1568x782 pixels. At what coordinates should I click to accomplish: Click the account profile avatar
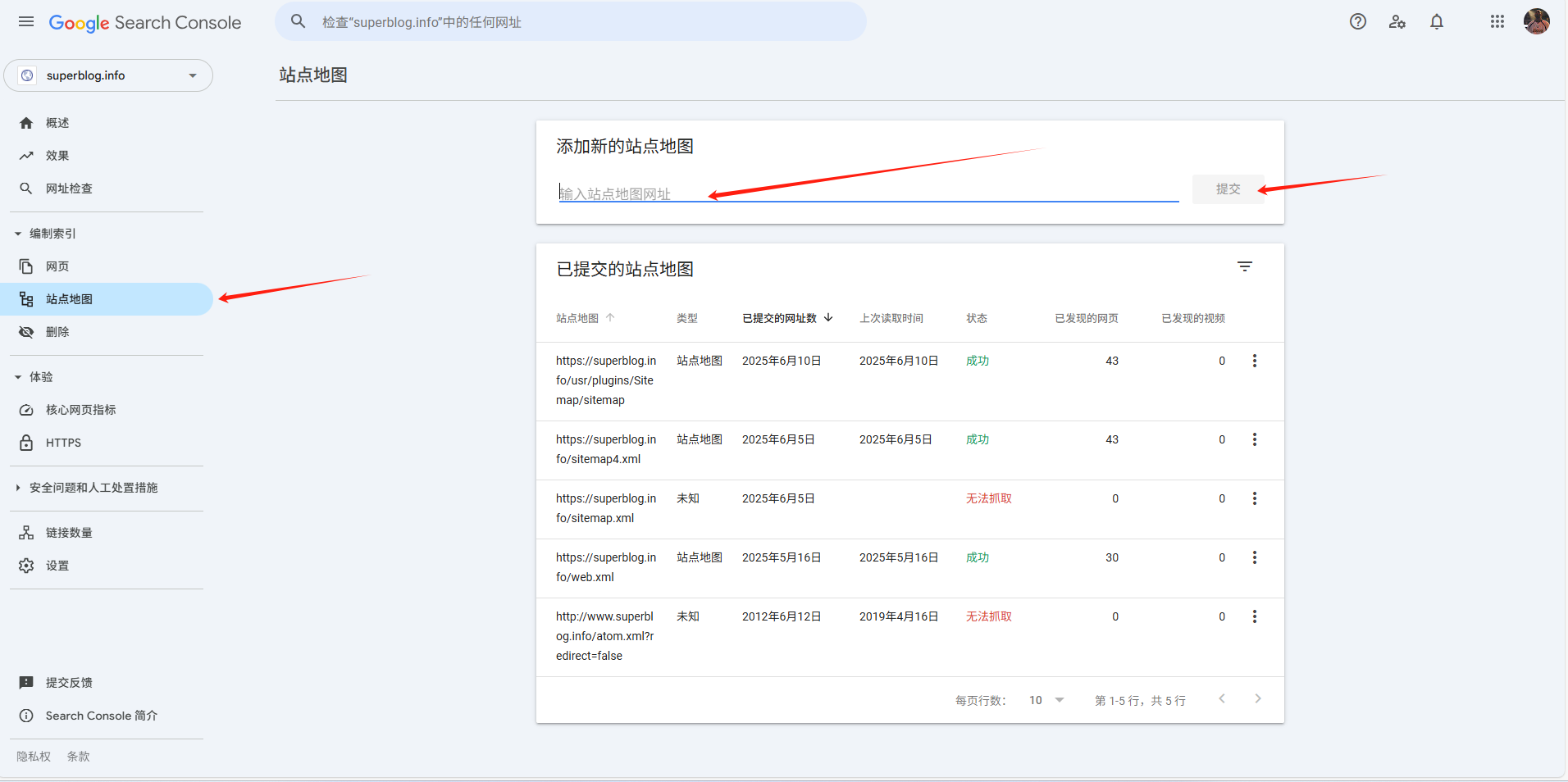(x=1537, y=21)
